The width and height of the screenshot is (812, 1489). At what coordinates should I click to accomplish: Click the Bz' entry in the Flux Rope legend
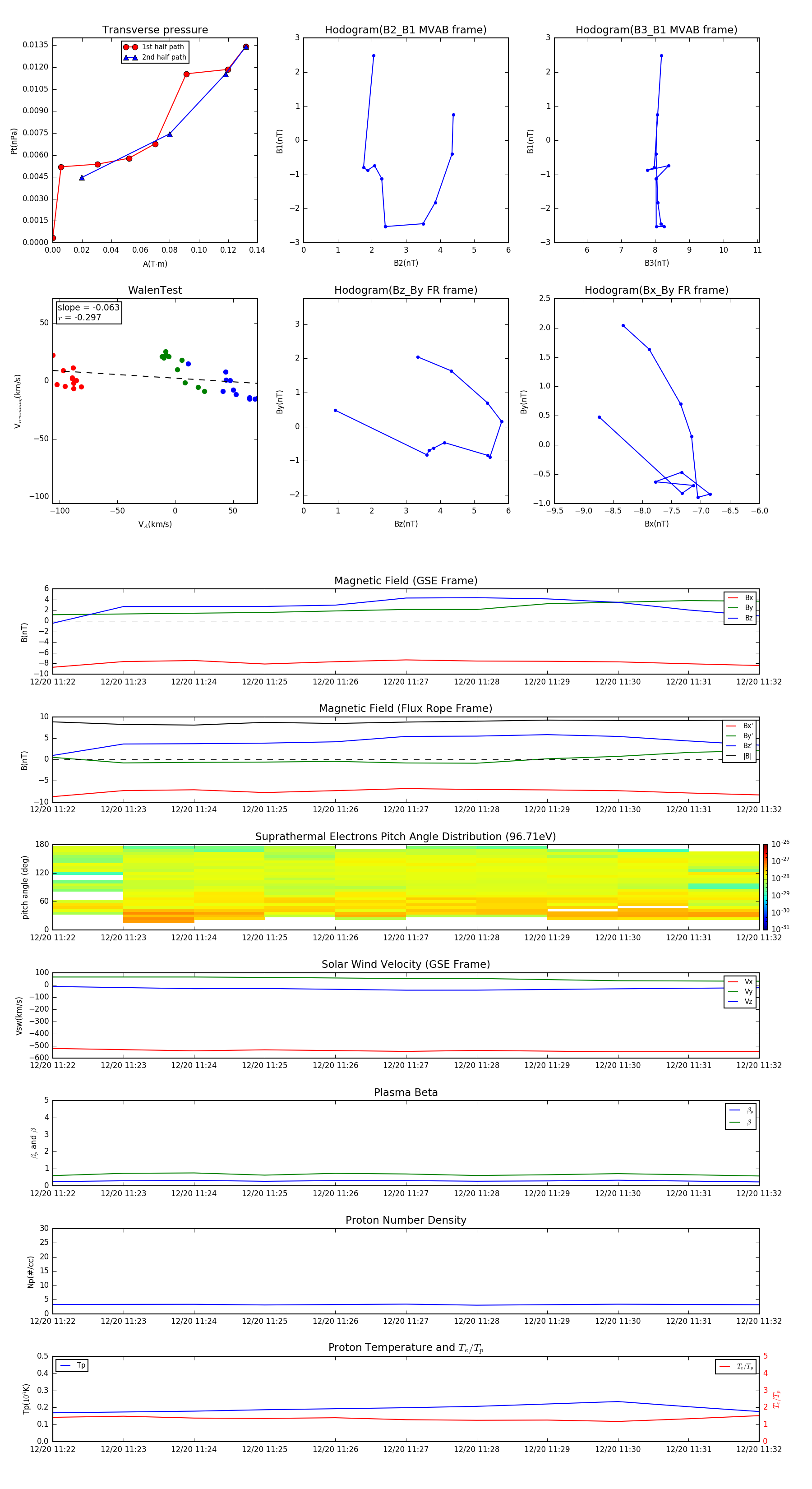pyautogui.click(x=739, y=746)
